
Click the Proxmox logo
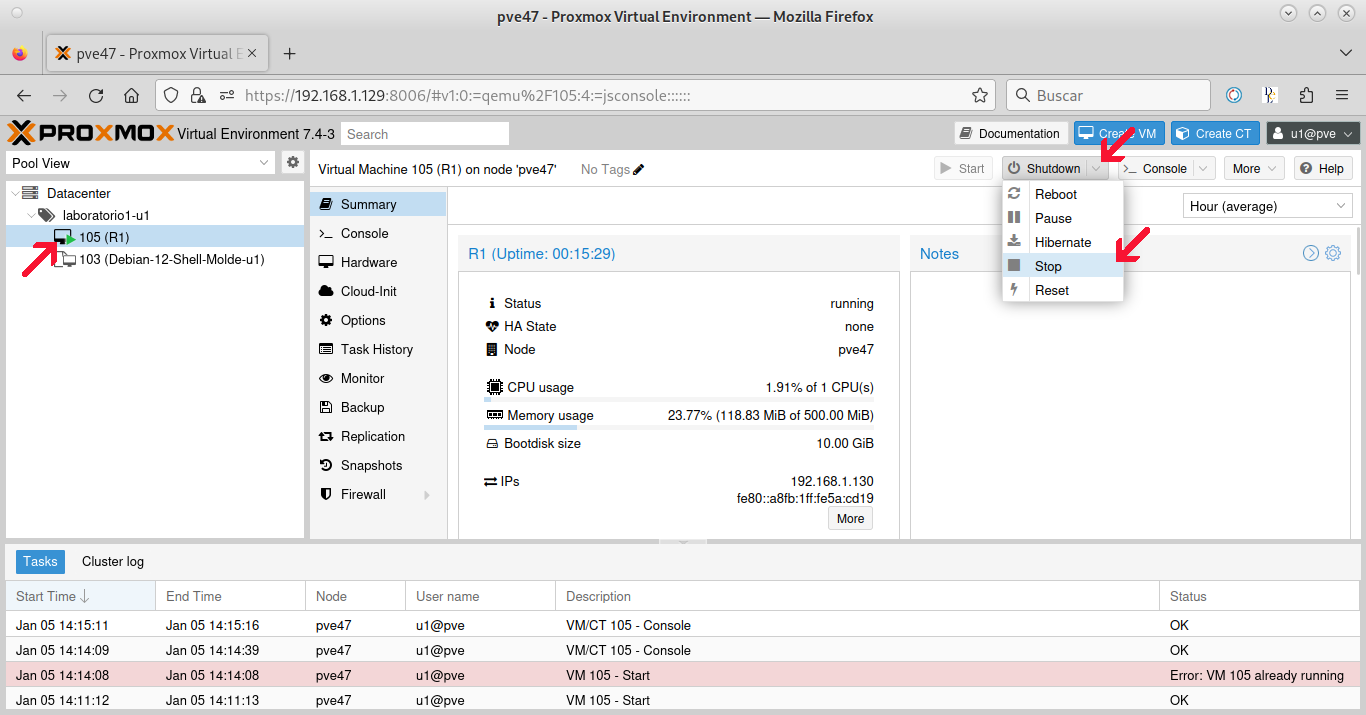click(90, 133)
